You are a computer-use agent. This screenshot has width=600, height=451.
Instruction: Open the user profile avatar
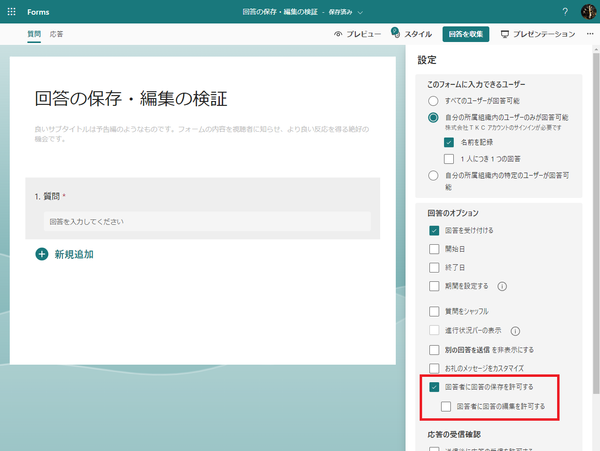pyautogui.click(x=589, y=12)
